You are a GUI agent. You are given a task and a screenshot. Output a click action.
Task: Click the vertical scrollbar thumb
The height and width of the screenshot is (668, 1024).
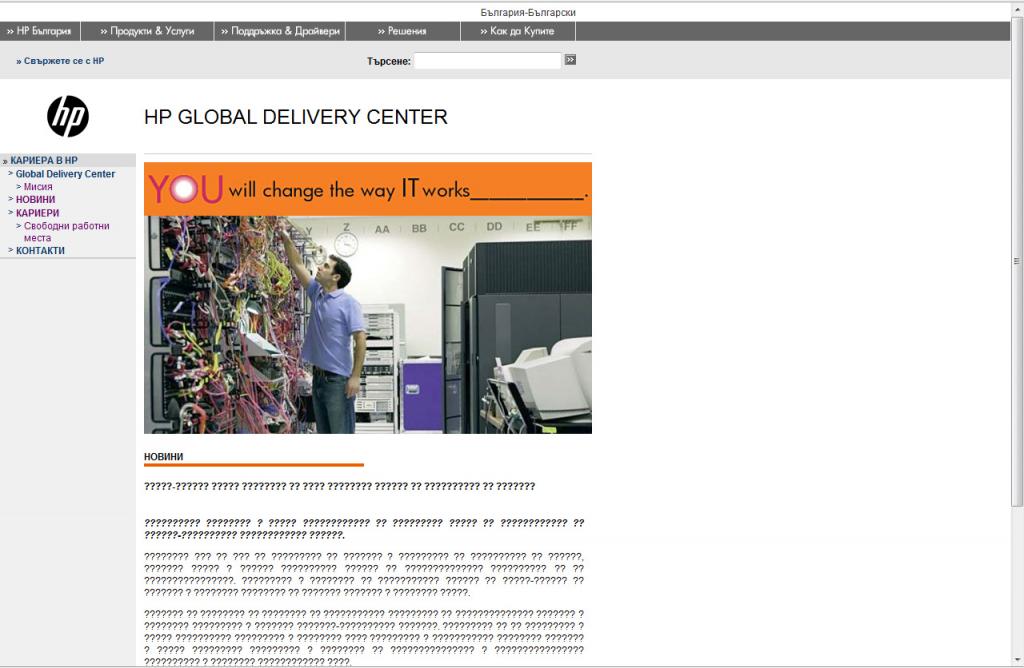1017,260
